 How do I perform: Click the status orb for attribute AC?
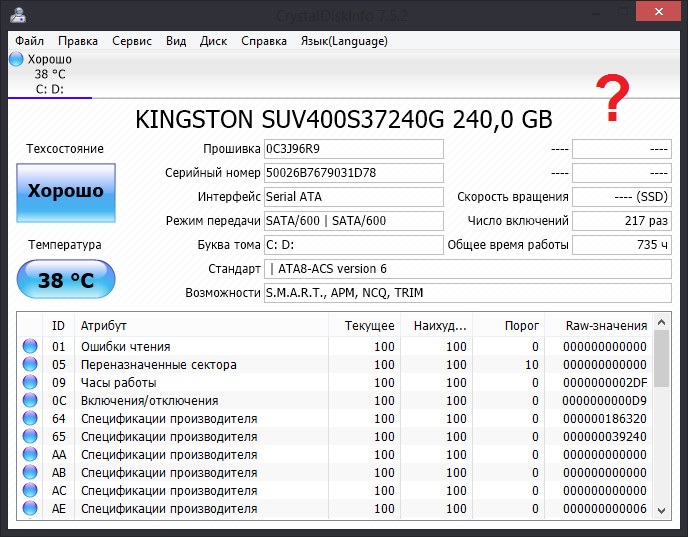(x=30, y=490)
